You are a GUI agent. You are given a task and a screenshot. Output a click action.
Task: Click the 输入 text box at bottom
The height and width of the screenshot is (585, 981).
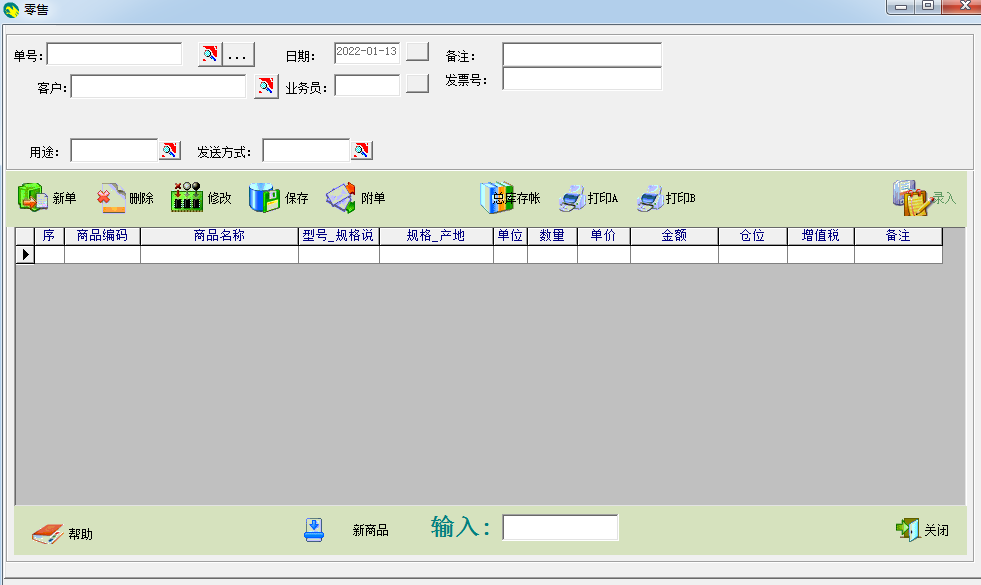[561, 527]
